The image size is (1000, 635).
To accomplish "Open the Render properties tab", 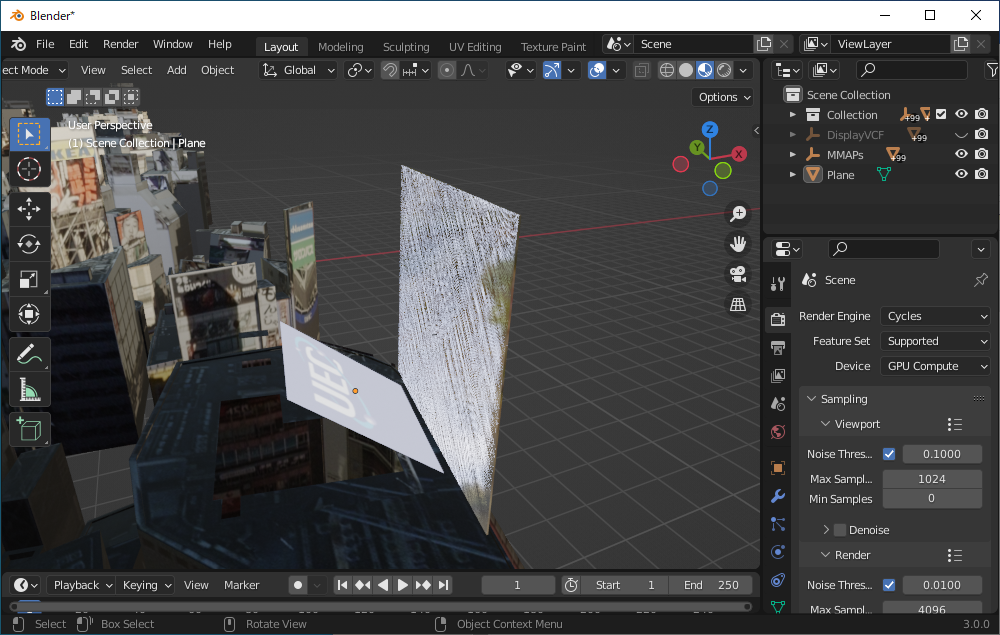I will pos(777,319).
